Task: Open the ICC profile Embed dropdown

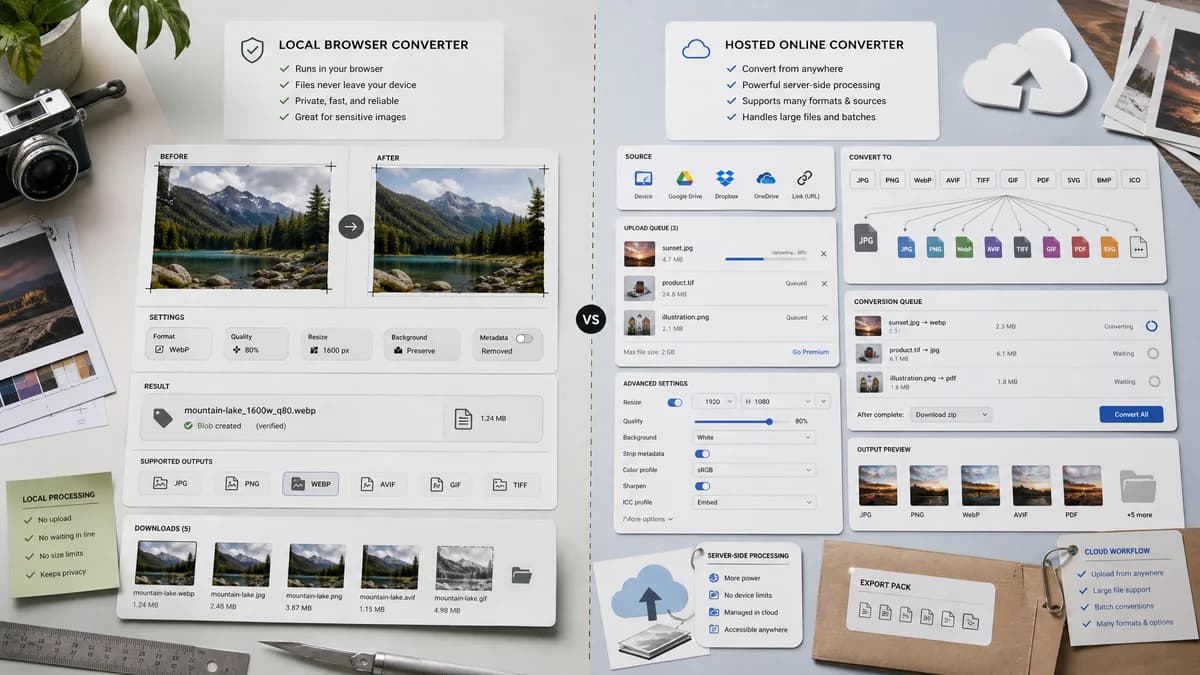Action: point(755,502)
